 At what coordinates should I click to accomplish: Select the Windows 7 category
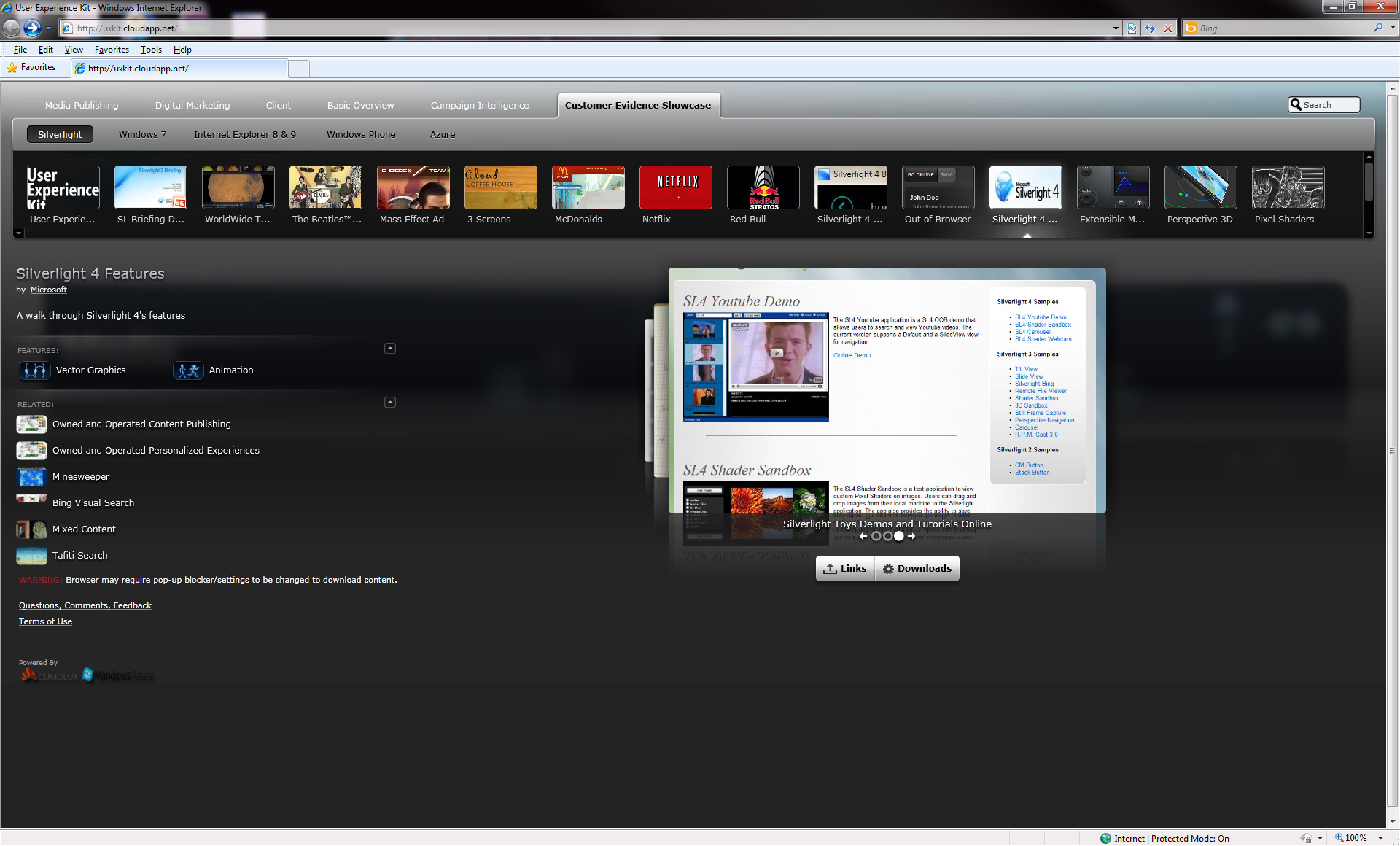click(x=142, y=134)
